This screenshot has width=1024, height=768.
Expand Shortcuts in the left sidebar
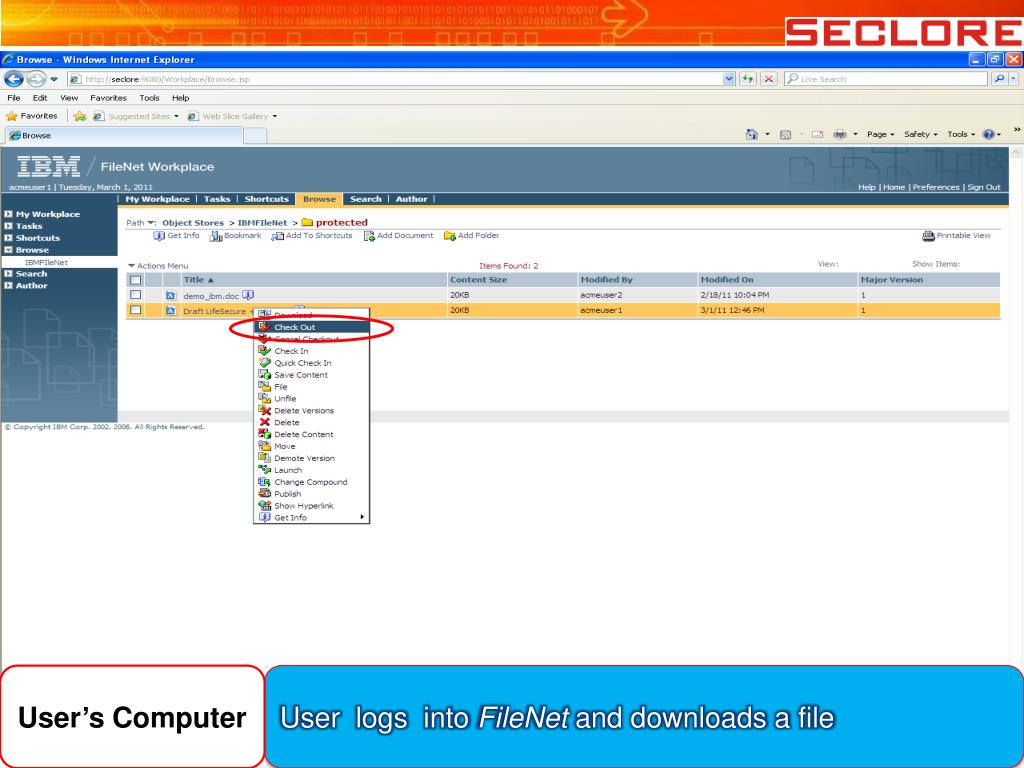[8, 238]
